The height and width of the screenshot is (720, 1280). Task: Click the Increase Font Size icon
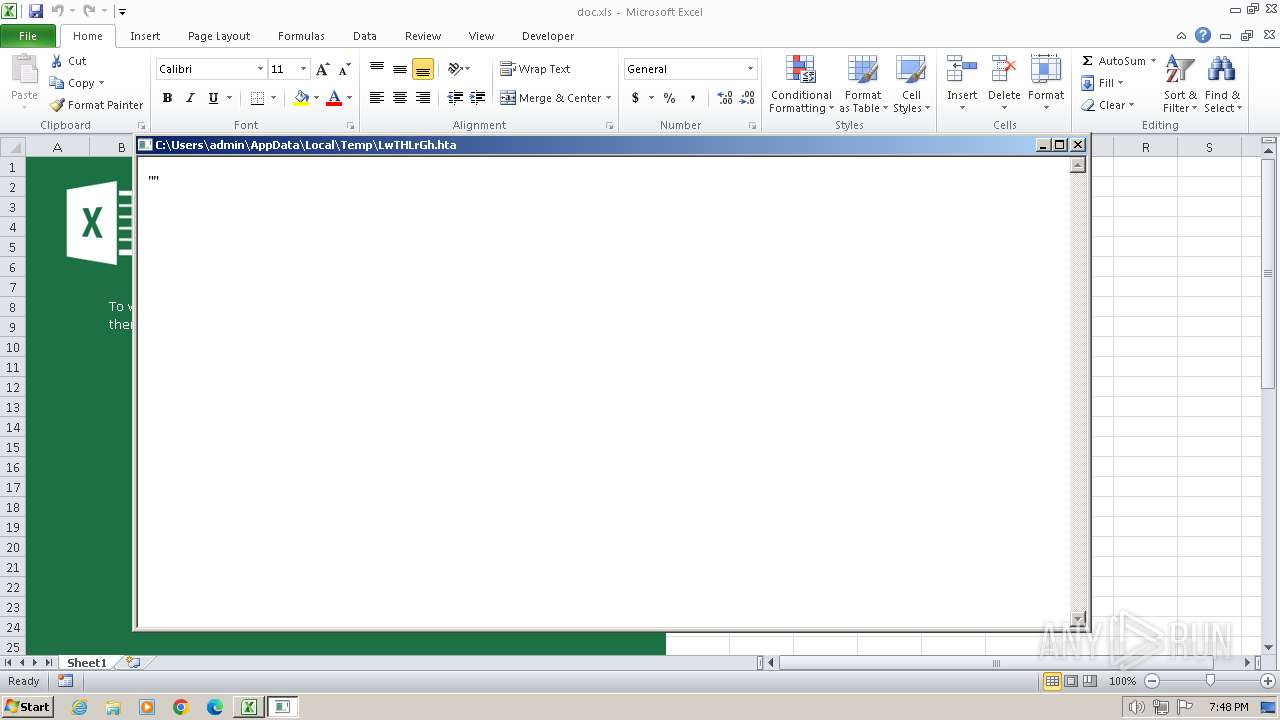(x=322, y=69)
